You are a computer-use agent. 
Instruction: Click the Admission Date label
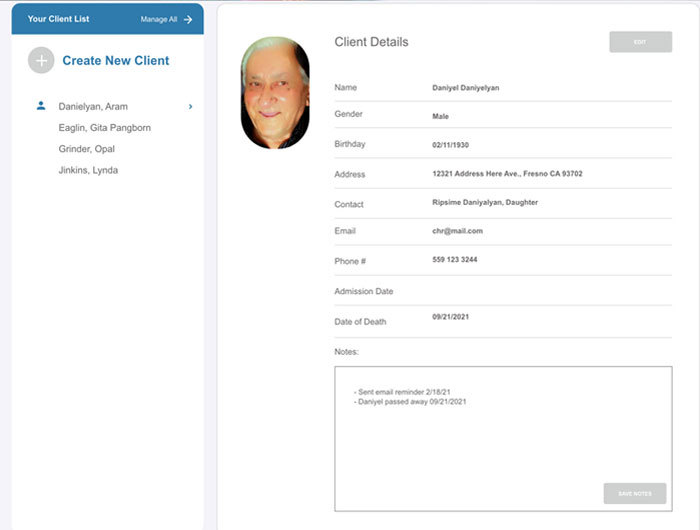coord(364,291)
